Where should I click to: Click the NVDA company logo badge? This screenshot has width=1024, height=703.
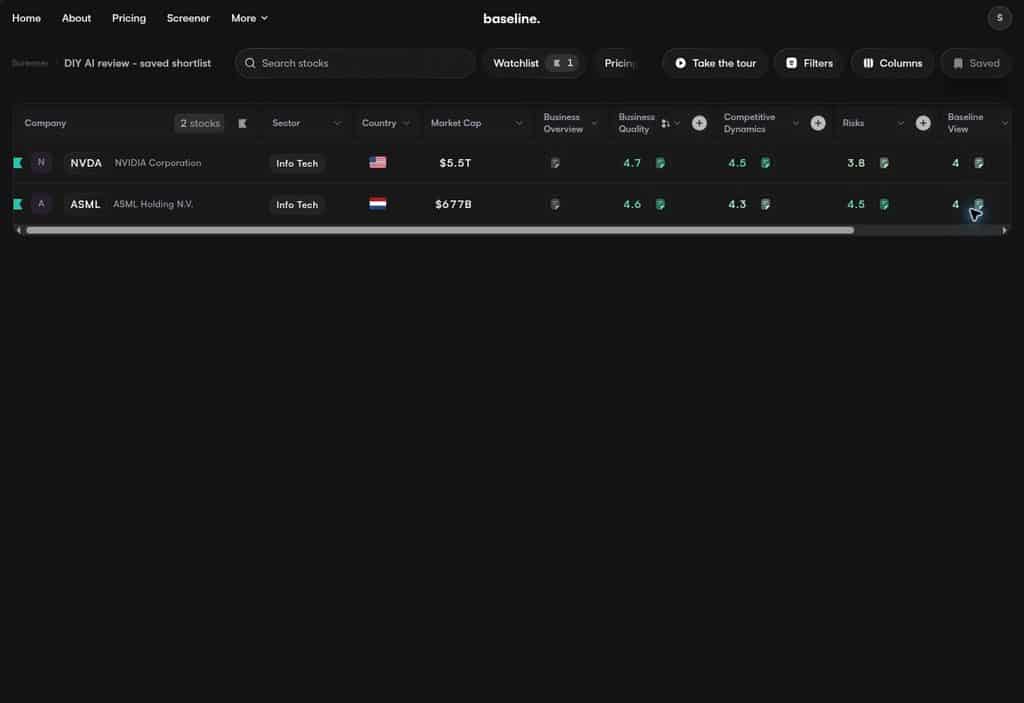41,163
